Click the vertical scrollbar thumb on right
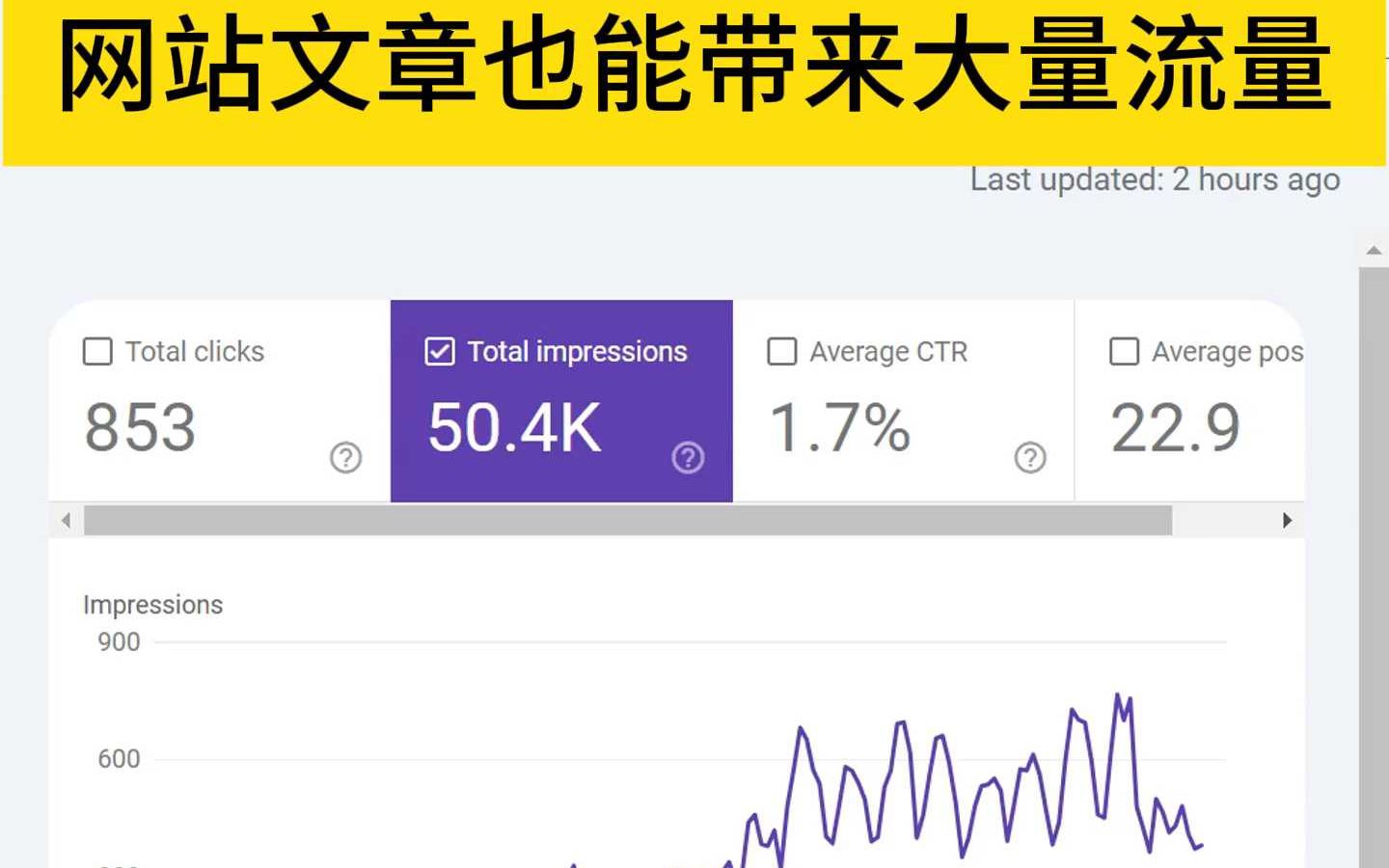The width and height of the screenshot is (1389, 868). [x=1374, y=568]
